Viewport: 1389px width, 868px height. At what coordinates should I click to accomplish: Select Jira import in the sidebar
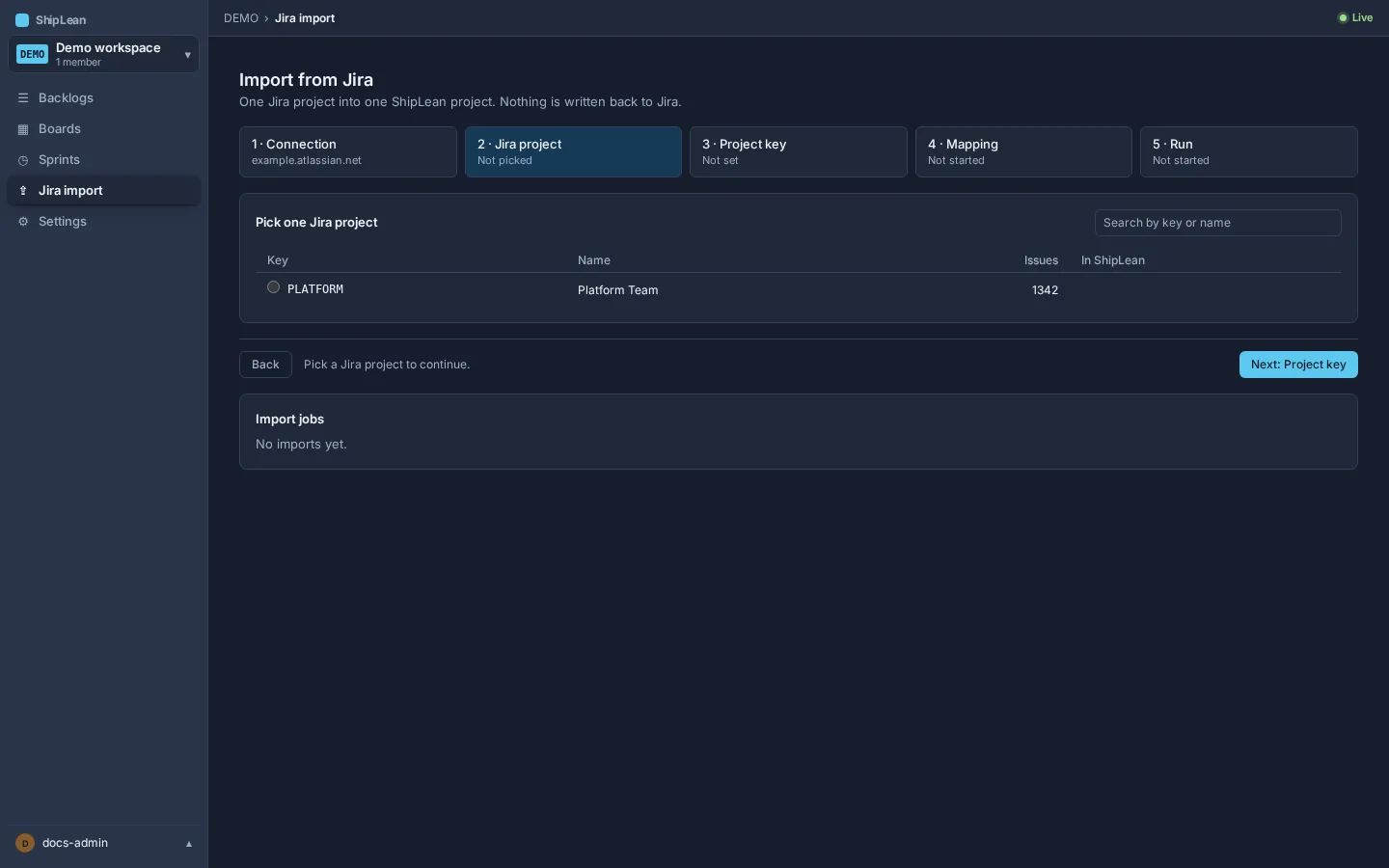[104, 191]
